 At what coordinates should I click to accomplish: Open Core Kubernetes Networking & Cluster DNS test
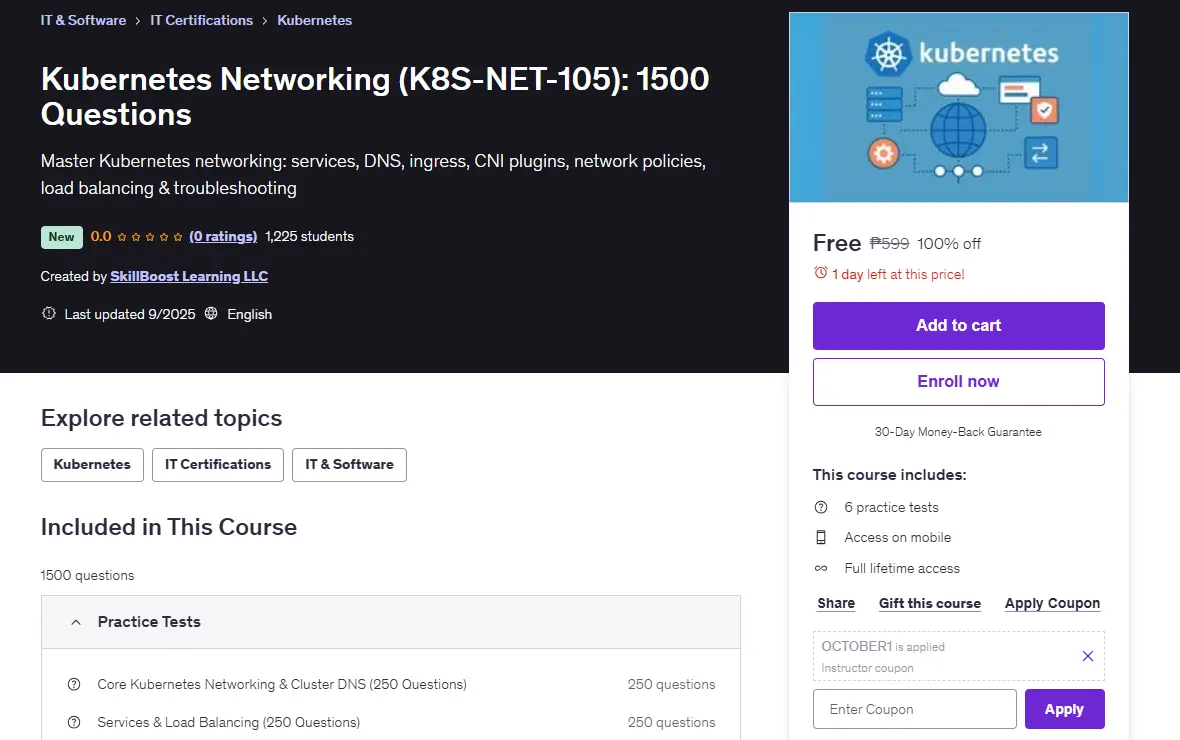(281, 684)
